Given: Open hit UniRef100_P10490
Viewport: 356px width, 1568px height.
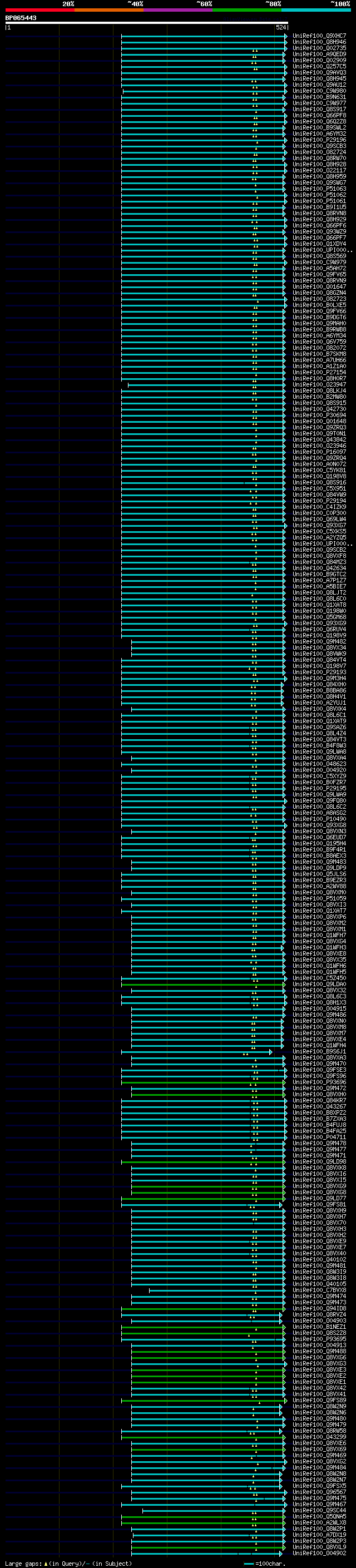Looking at the screenshot, I should click(x=319, y=819).
